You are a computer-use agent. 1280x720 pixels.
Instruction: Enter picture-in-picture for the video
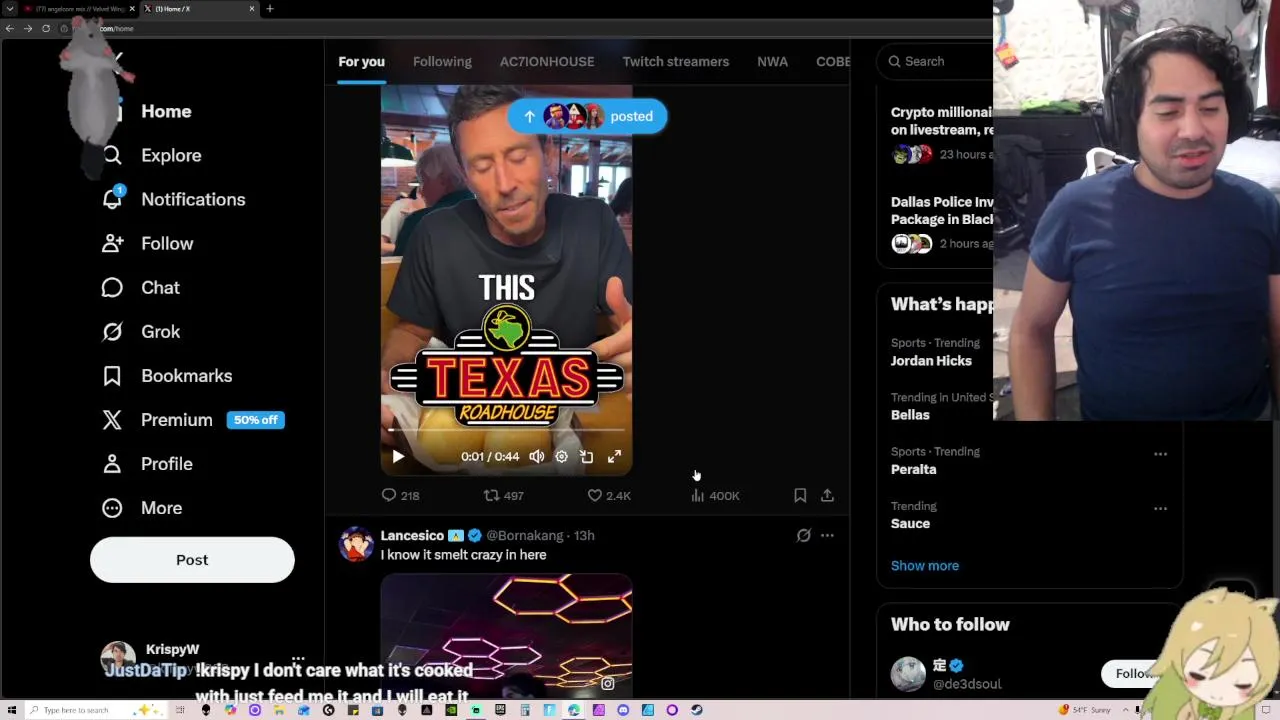(x=587, y=456)
